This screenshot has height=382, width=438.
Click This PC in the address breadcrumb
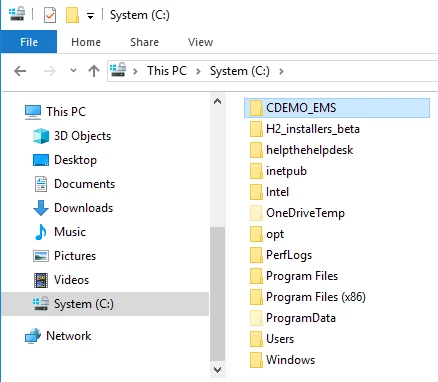tap(167, 71)
